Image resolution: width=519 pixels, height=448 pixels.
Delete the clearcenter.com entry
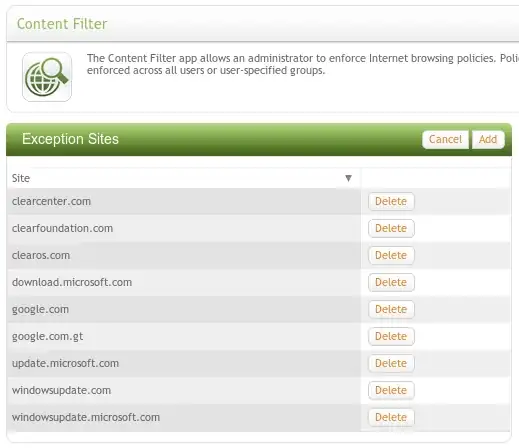tap(391, 201)
